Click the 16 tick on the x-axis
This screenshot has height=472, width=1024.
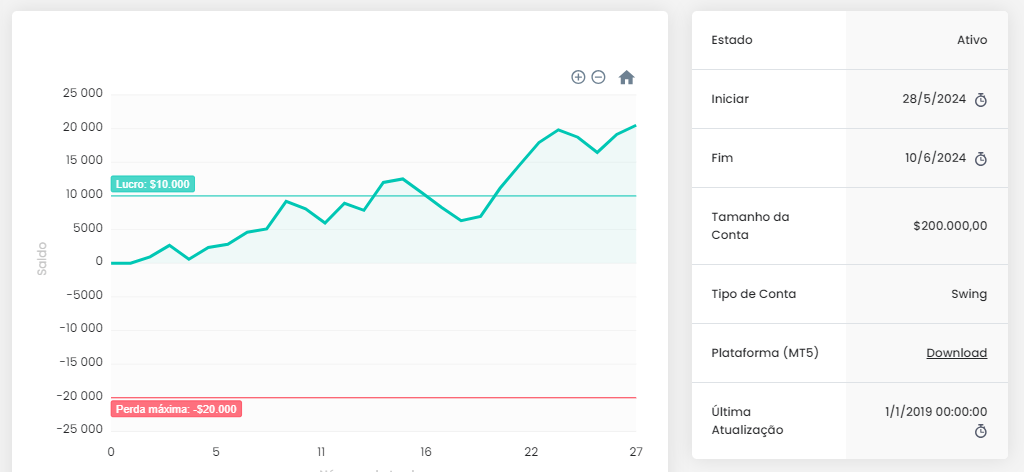(426, 451)
